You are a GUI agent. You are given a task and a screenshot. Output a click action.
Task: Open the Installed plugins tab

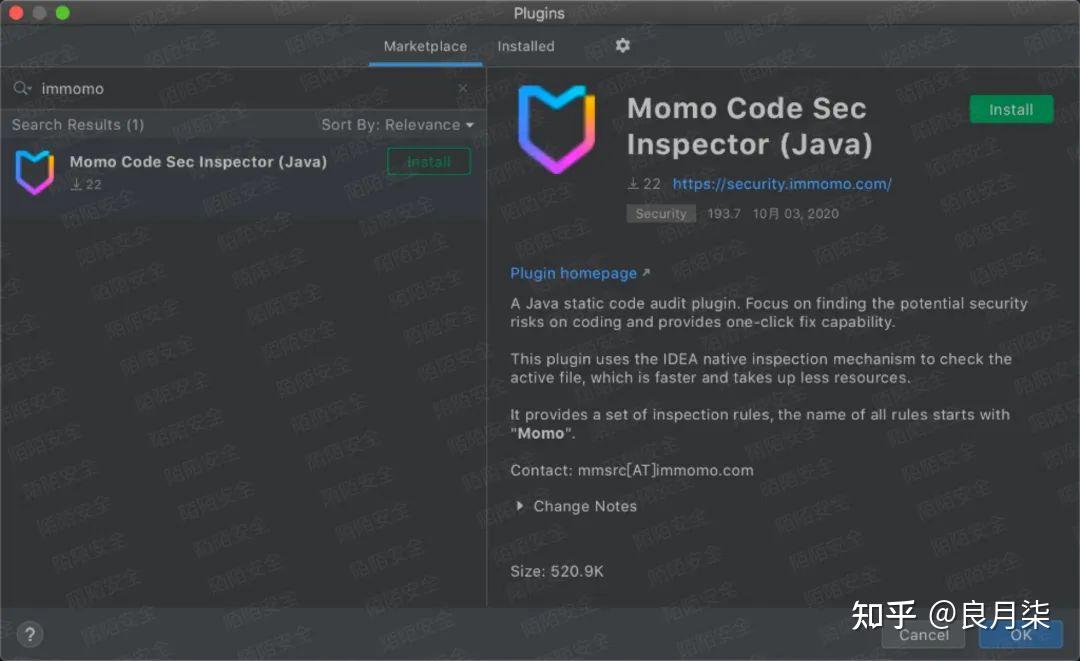click(x=526, y=46)
